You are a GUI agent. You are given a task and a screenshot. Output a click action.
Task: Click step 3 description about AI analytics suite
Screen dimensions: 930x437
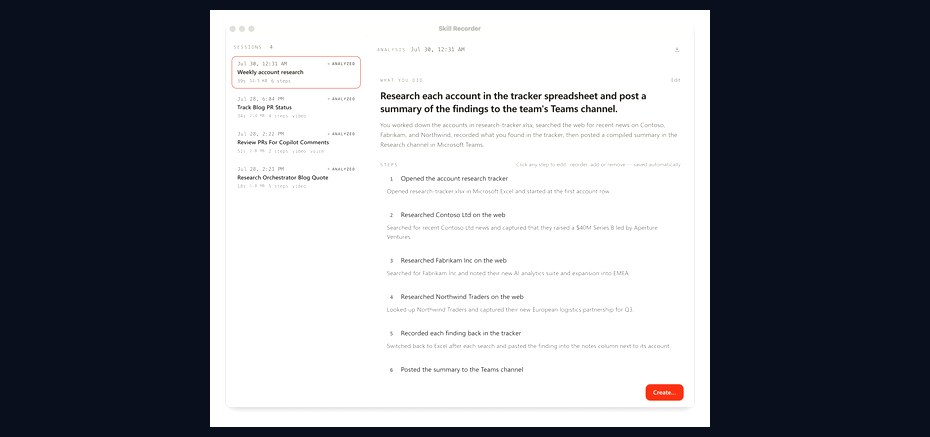[507, 273]
